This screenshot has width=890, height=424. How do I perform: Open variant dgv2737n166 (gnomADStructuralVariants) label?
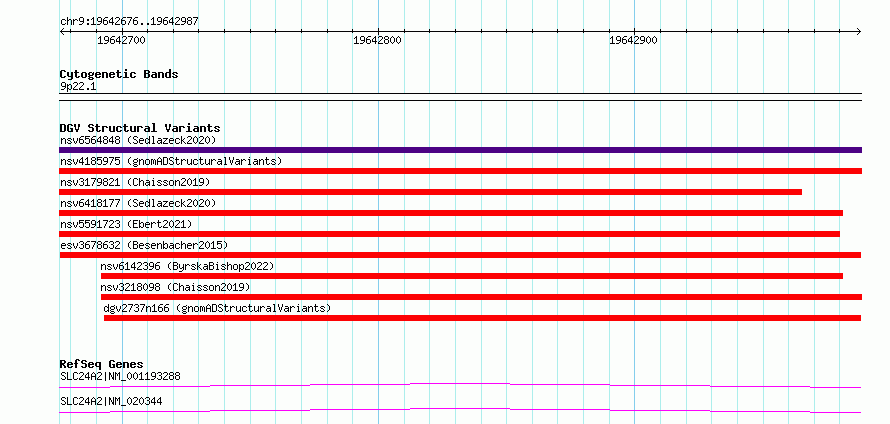click(x=217, y=308)
